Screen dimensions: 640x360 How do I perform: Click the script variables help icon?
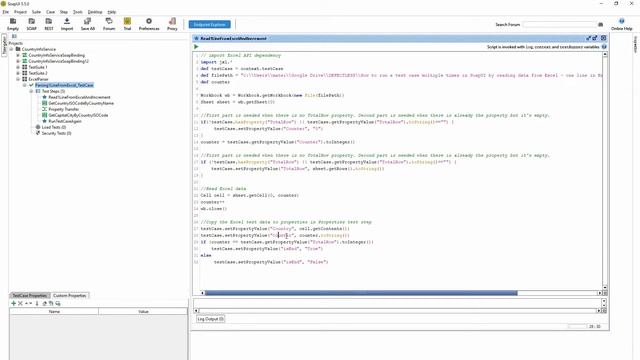[x=604, y=47]
